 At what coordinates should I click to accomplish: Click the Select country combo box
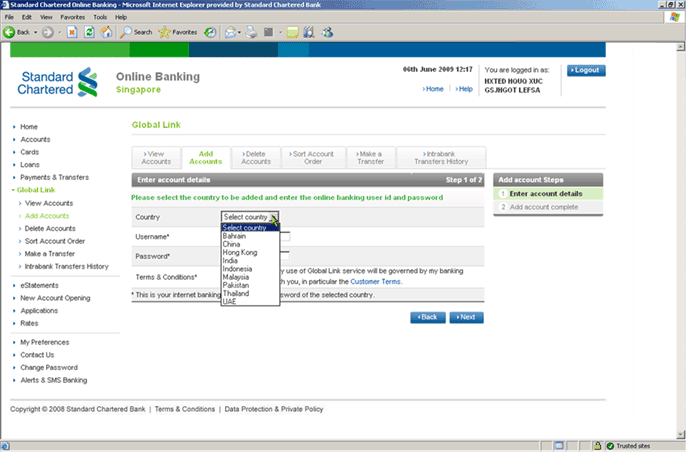250,217
